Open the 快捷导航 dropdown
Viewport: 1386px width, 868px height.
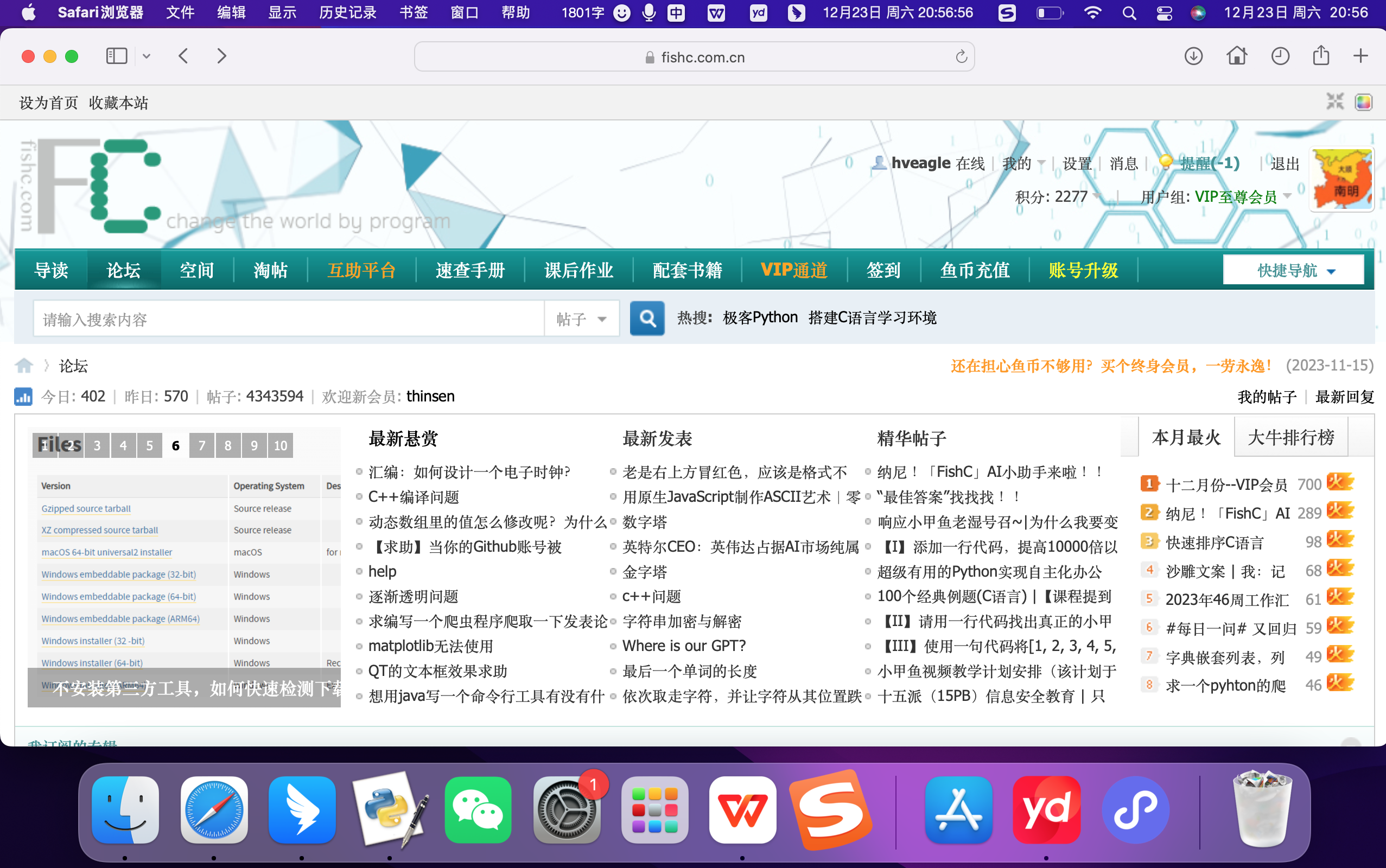[x=1294, y=270]
